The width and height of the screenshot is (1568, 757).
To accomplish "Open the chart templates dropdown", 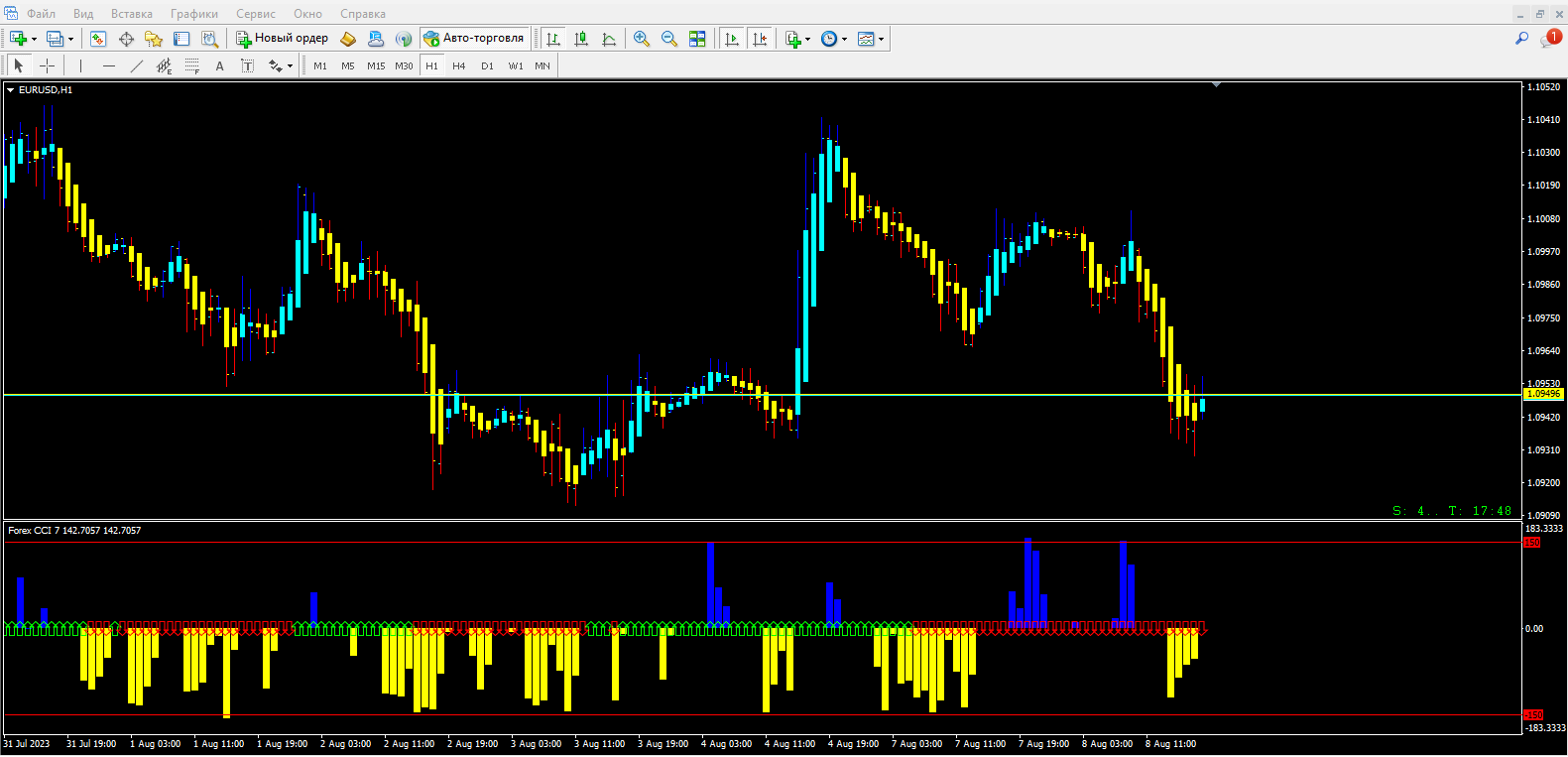I will tap(881, 40).
